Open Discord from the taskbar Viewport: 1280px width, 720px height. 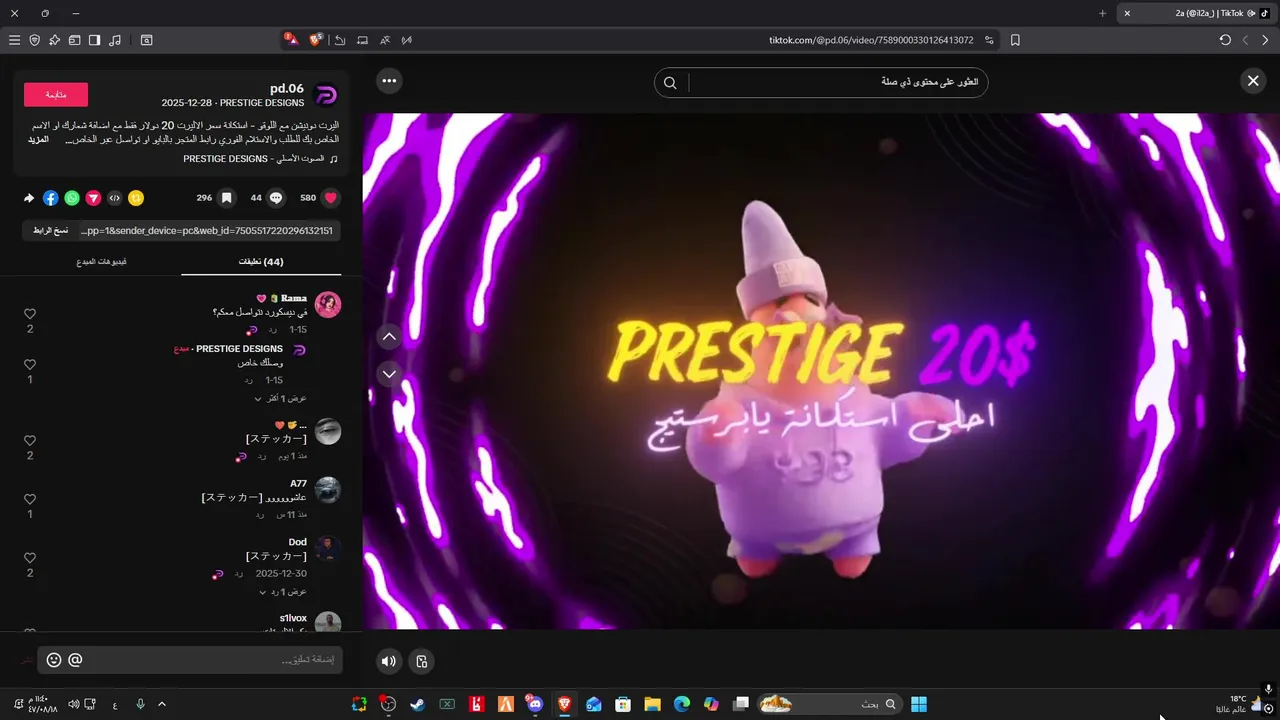(534, 704)
